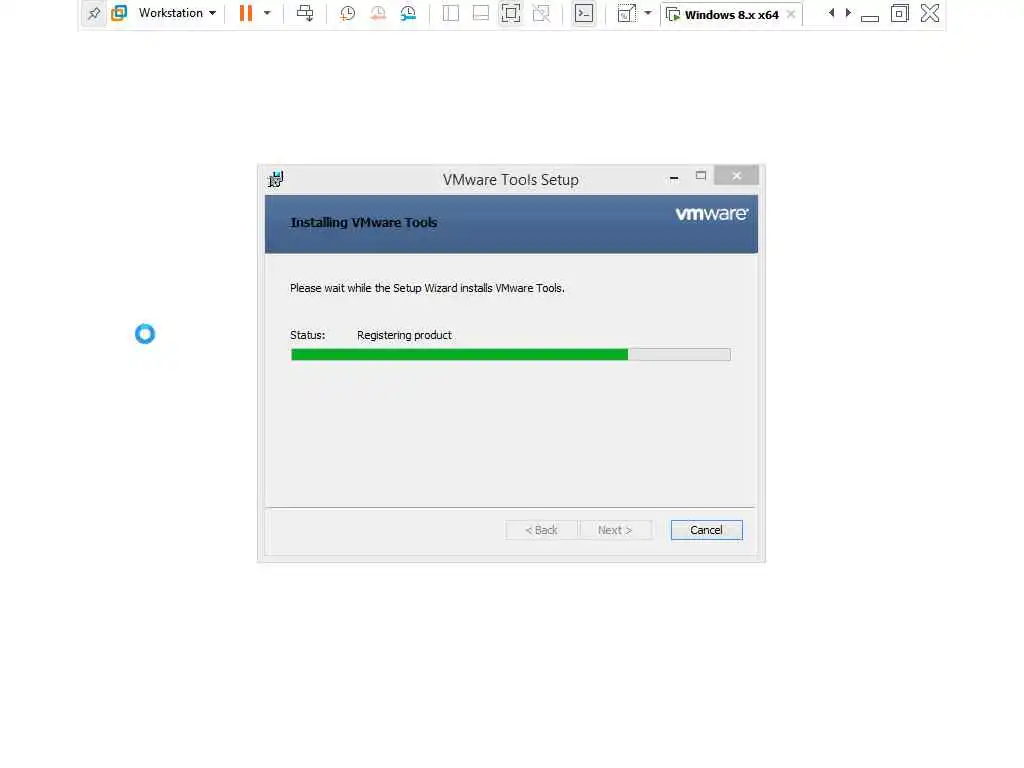The image size is (1024, 768).
Task: Open the console view
Action: 584,13
